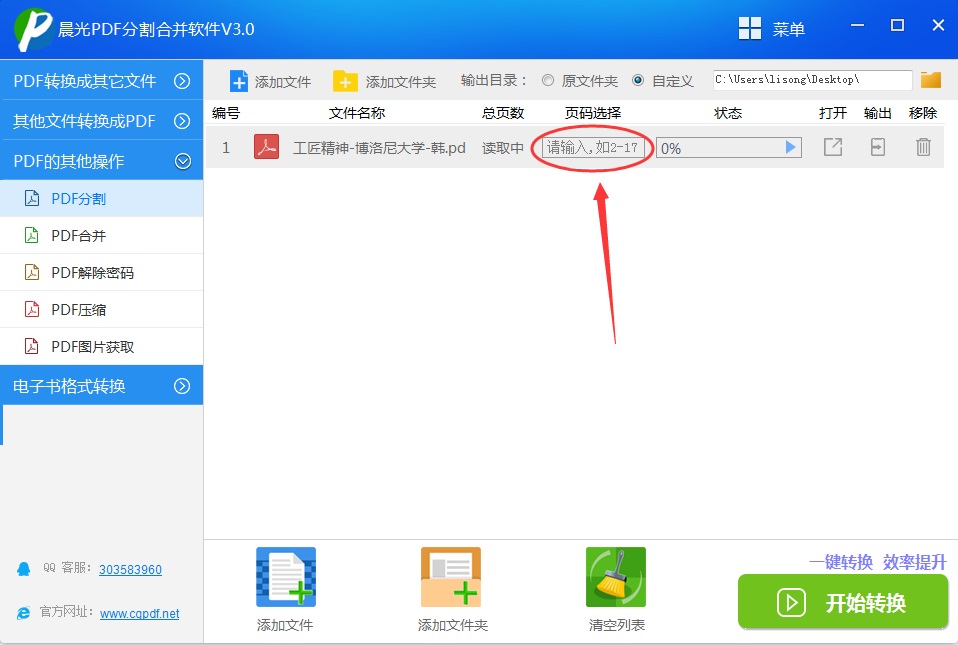Select PDF压缩 in sidebar
Screen dimensions: 958x645
coord(101,310)
